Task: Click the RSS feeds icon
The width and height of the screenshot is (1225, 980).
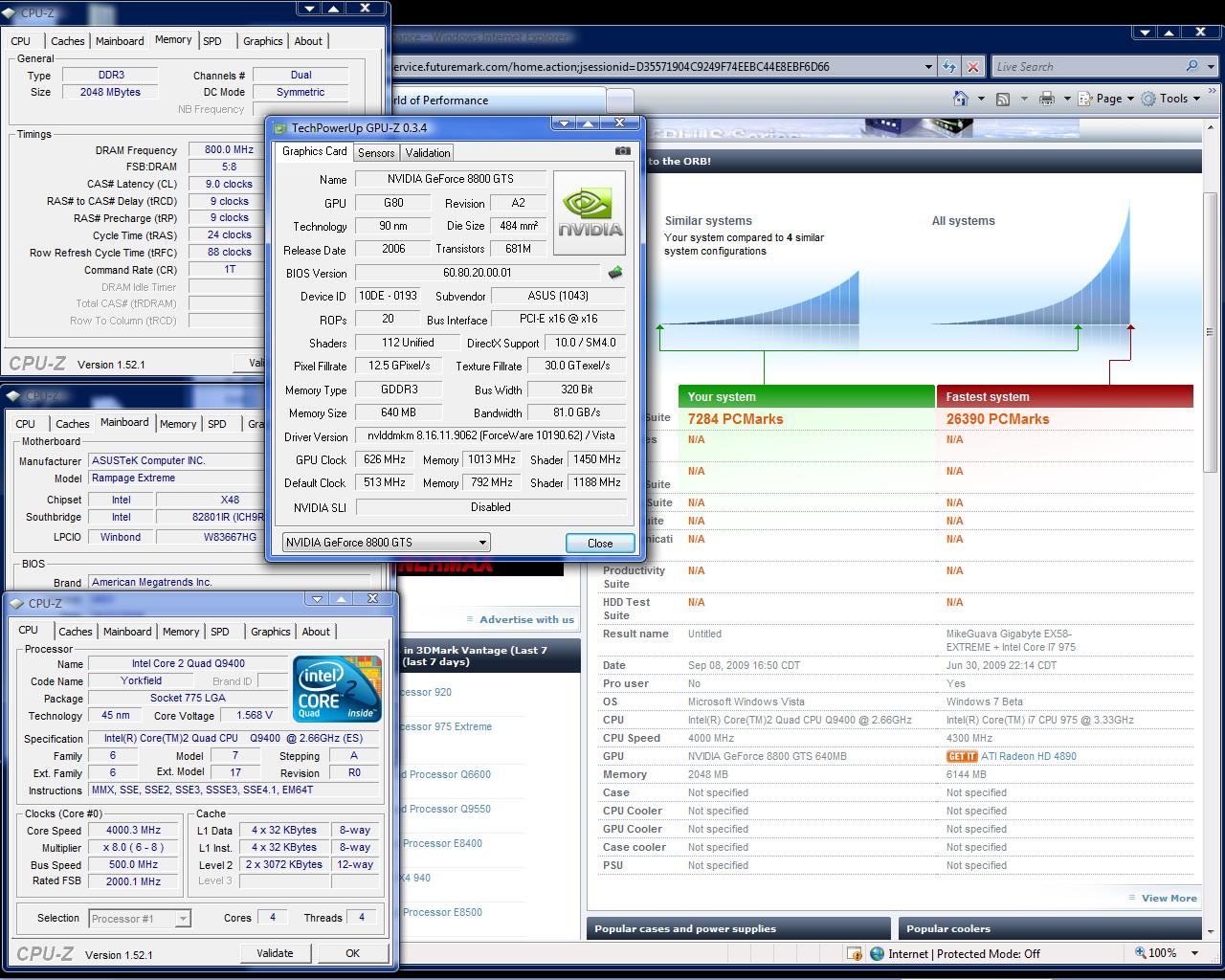Action: [1003, 99]
